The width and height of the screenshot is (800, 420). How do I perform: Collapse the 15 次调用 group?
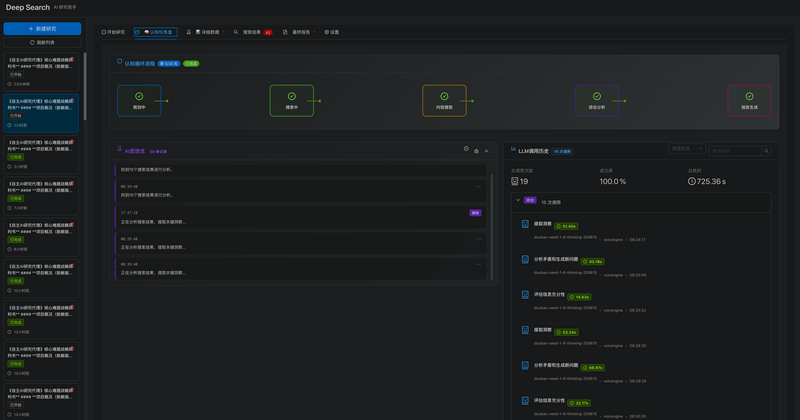518,200
